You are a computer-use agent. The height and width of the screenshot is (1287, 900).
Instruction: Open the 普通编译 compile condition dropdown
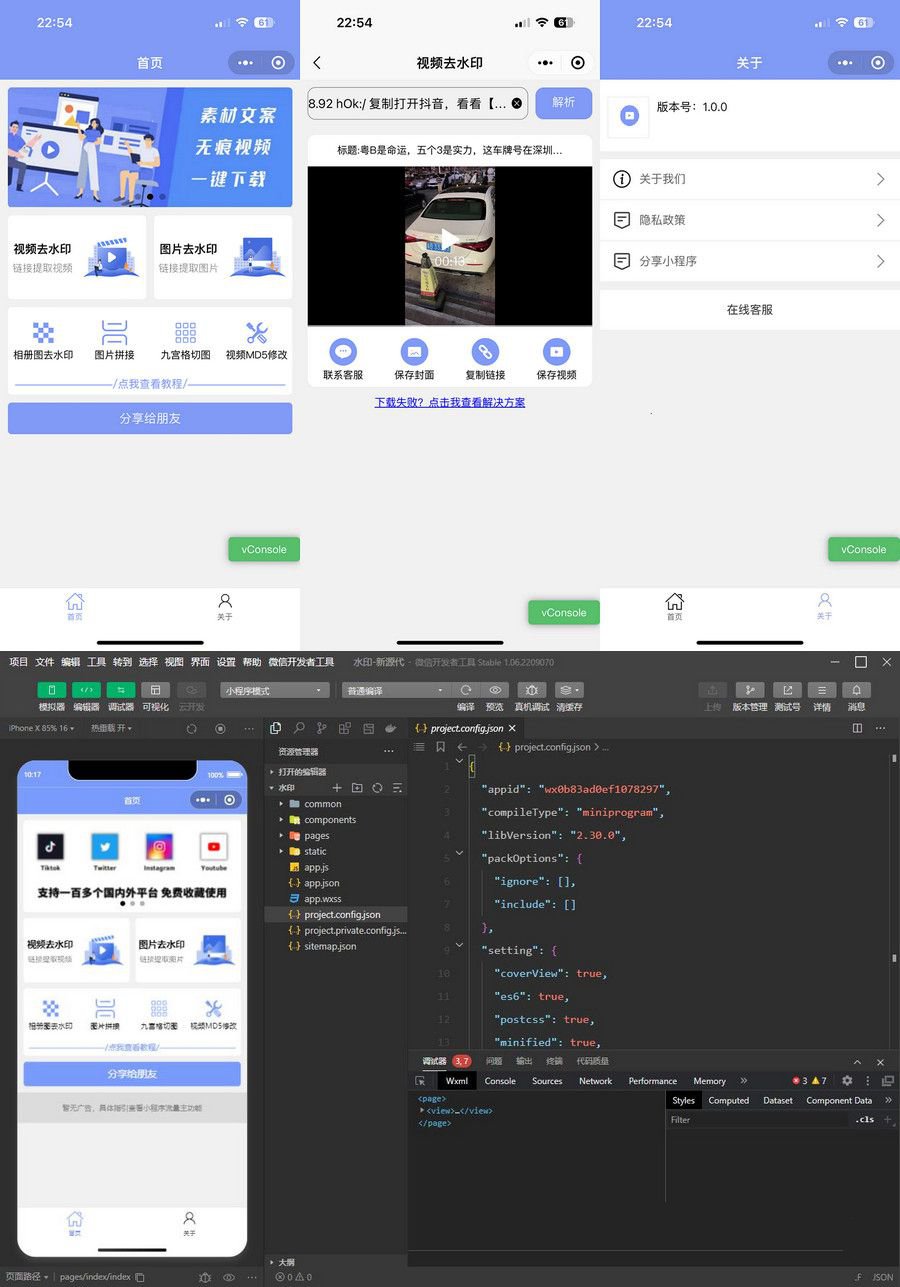click(395, 690)
